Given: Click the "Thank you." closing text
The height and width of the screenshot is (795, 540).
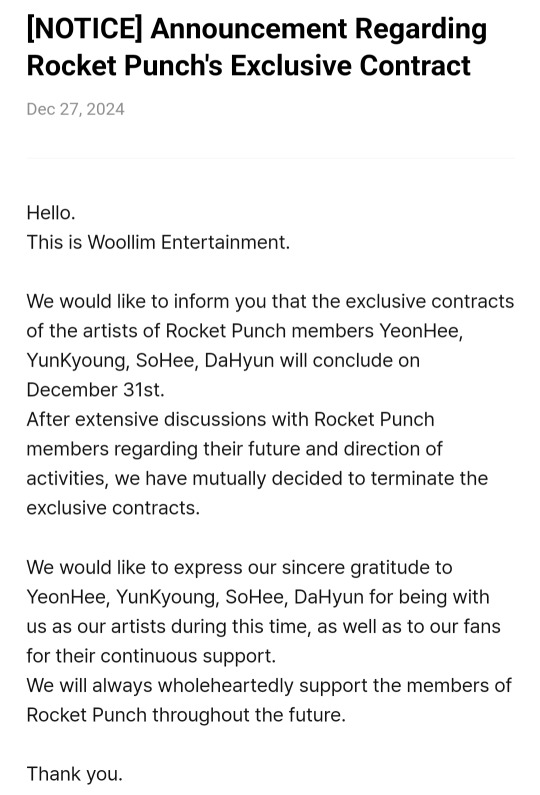Looking at the screenshot, I should pos(75,774).
